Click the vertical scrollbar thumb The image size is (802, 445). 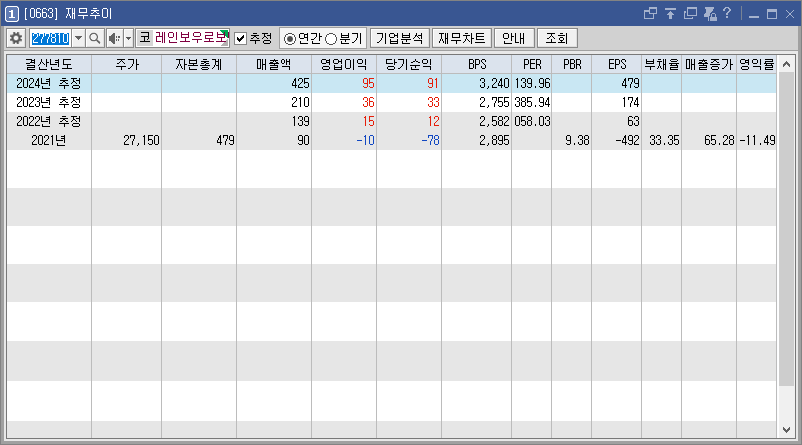pyautogui.click(x=787, y=230)
